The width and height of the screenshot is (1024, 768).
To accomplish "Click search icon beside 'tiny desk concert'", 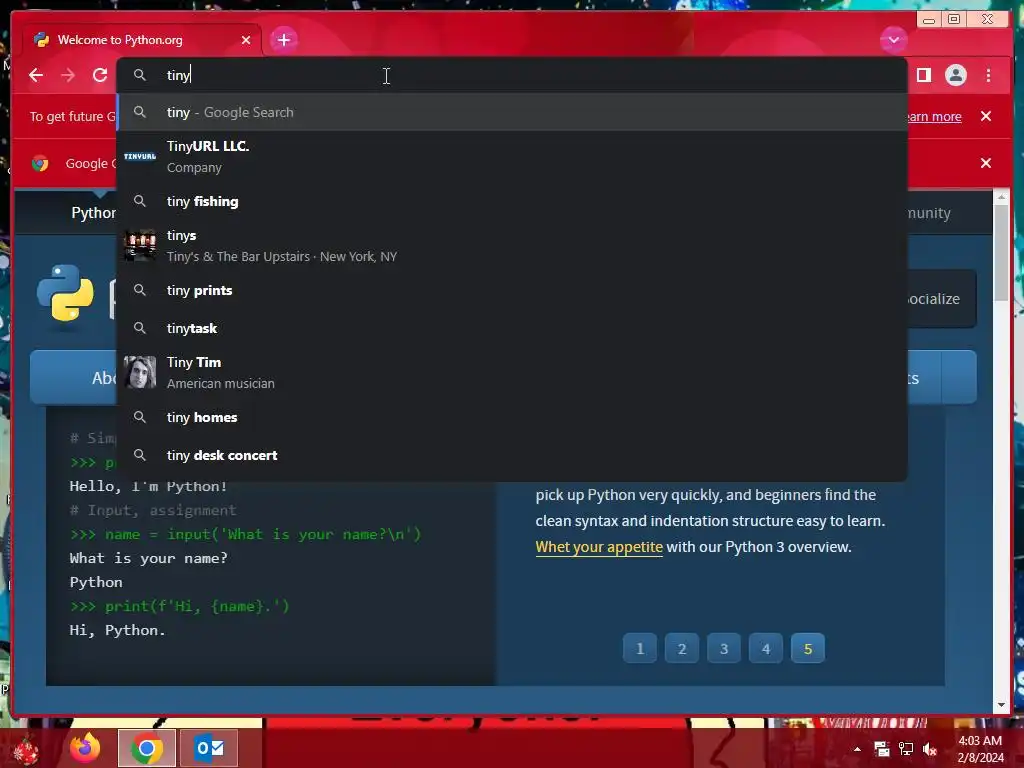I will pyautogui.click(x=140, y=455).
